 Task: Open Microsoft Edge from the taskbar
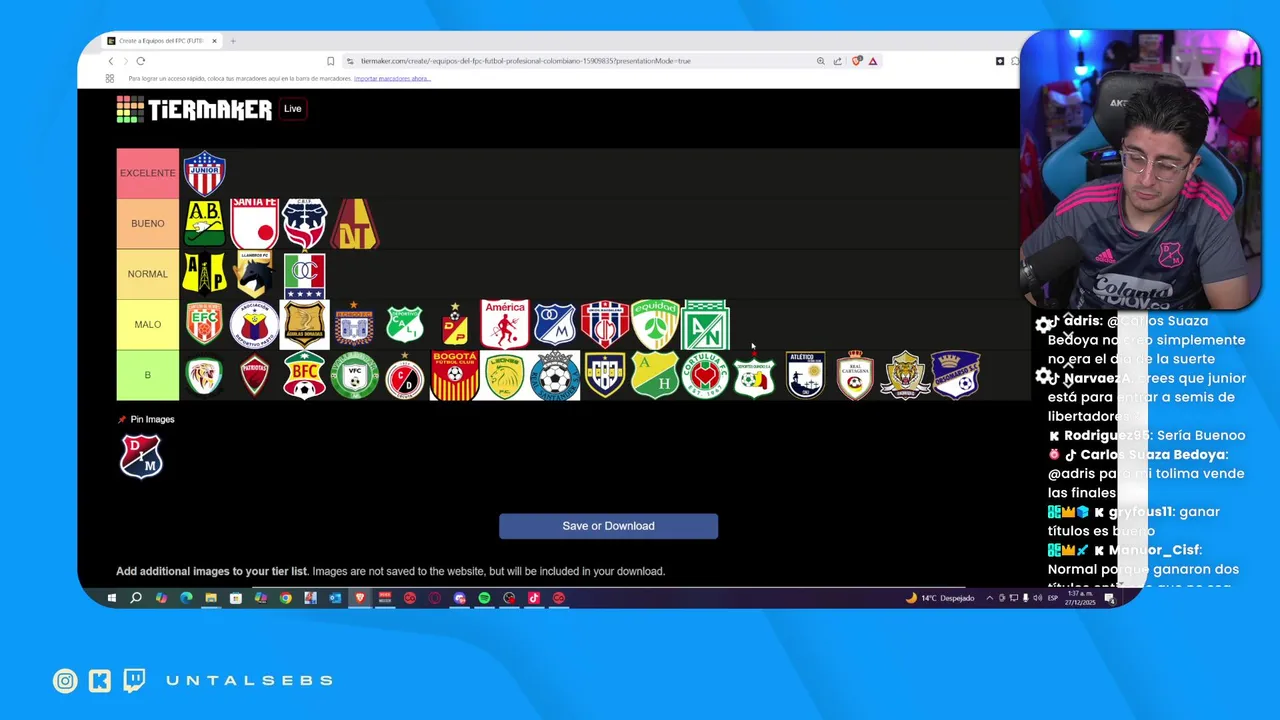click(x=186, y=598)
